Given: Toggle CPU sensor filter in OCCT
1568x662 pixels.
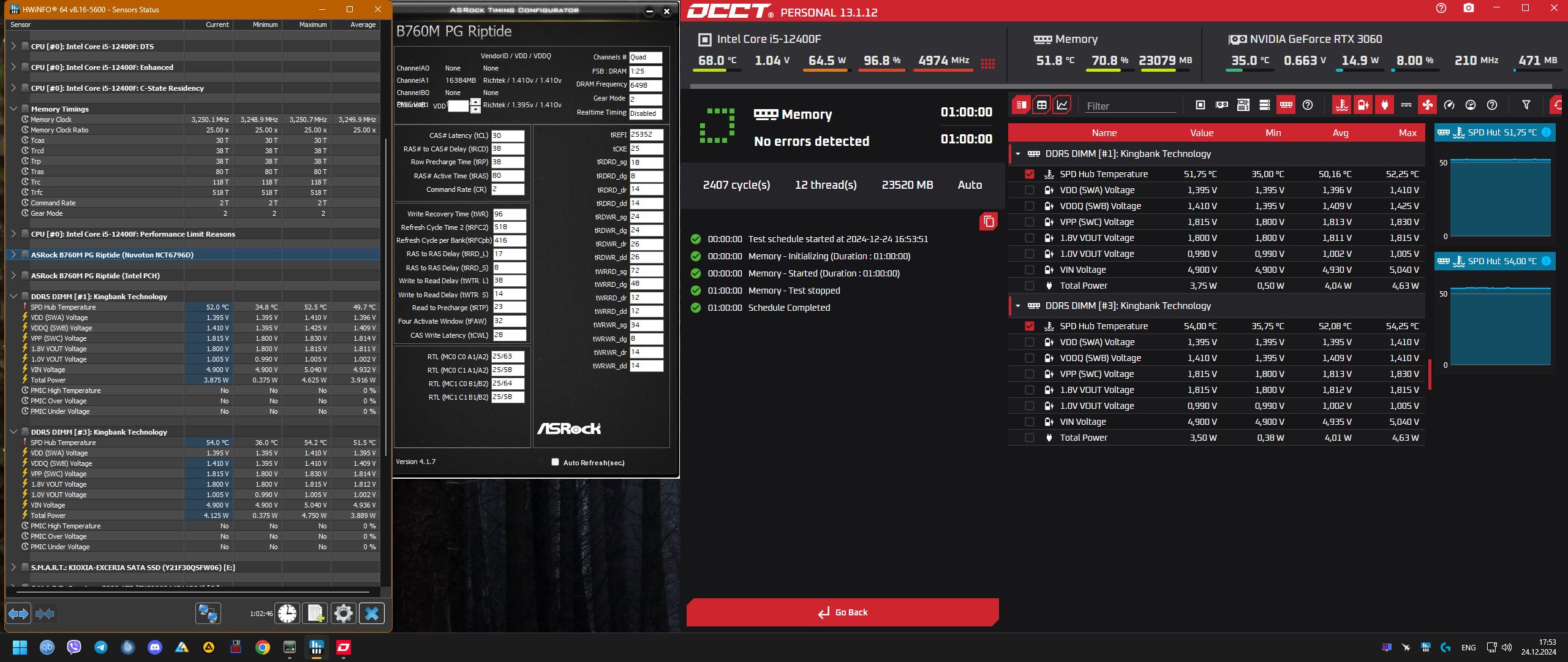Looking at the screenshot, I should [1200, 105].
